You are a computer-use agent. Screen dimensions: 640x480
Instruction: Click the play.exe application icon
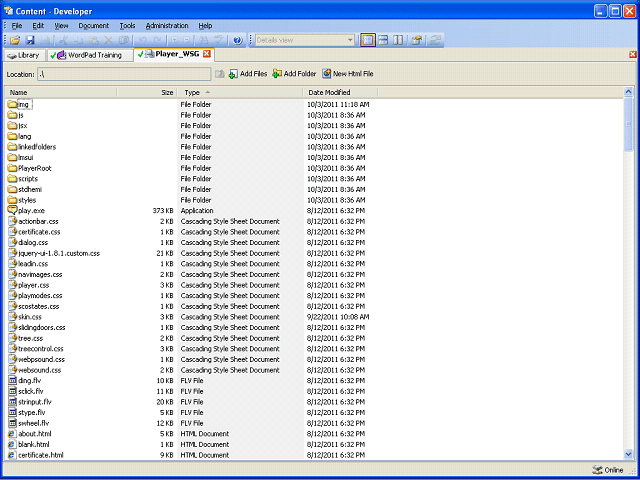(x=13, y=211)
